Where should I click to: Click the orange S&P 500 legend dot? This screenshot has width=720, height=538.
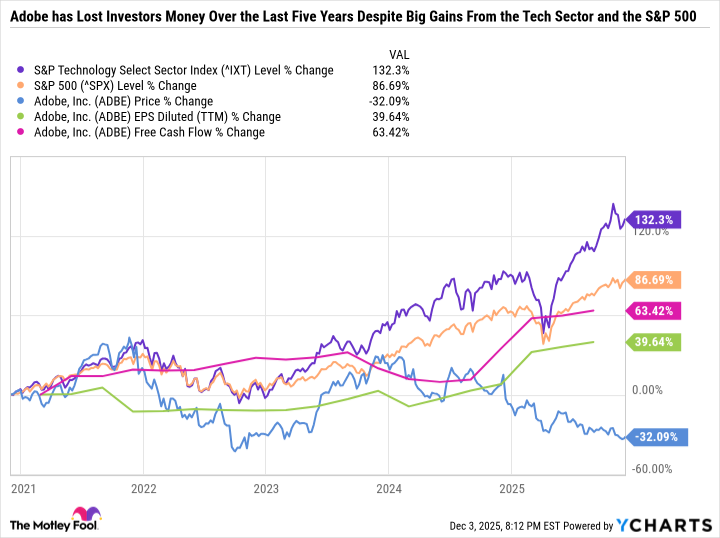[22, 86]
